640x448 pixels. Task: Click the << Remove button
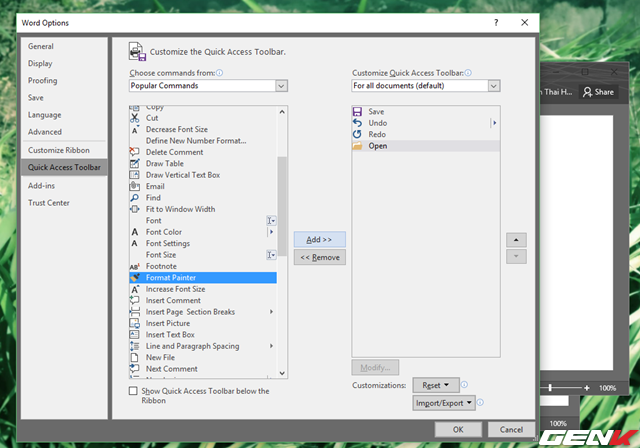(320, 258)
